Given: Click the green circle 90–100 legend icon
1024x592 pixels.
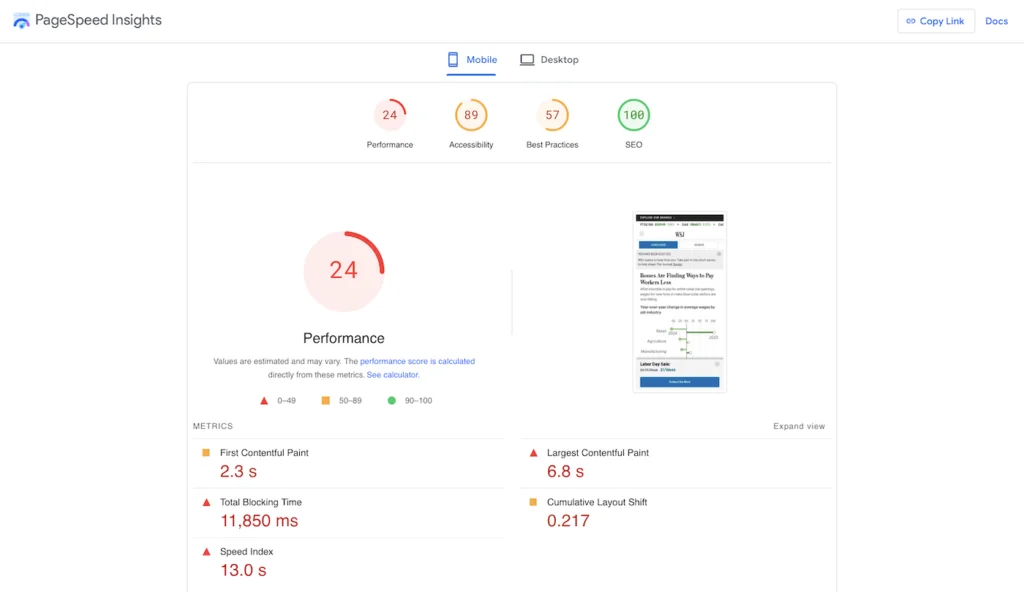Looking at the screenshot, I should coord(391,401).
